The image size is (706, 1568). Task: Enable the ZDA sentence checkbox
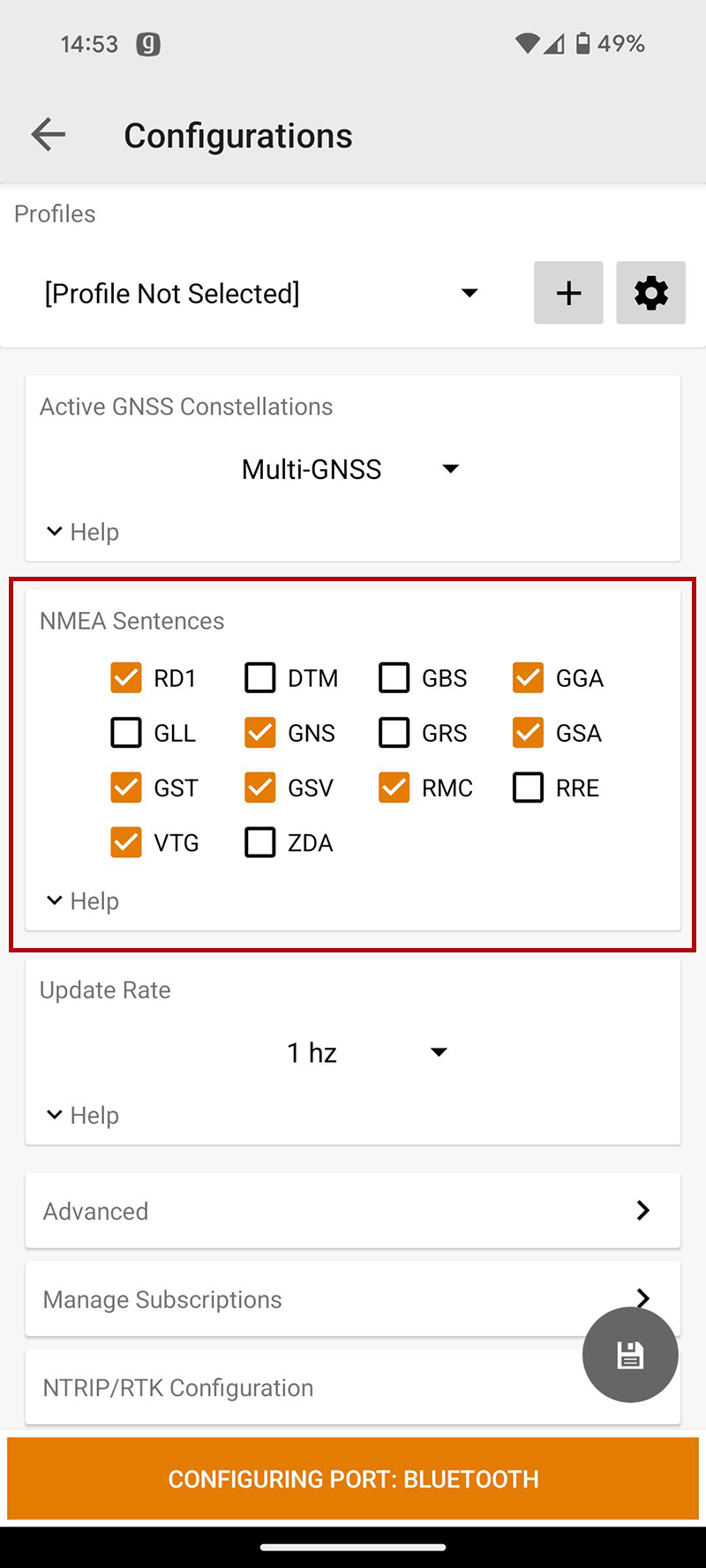coord(260,842)
